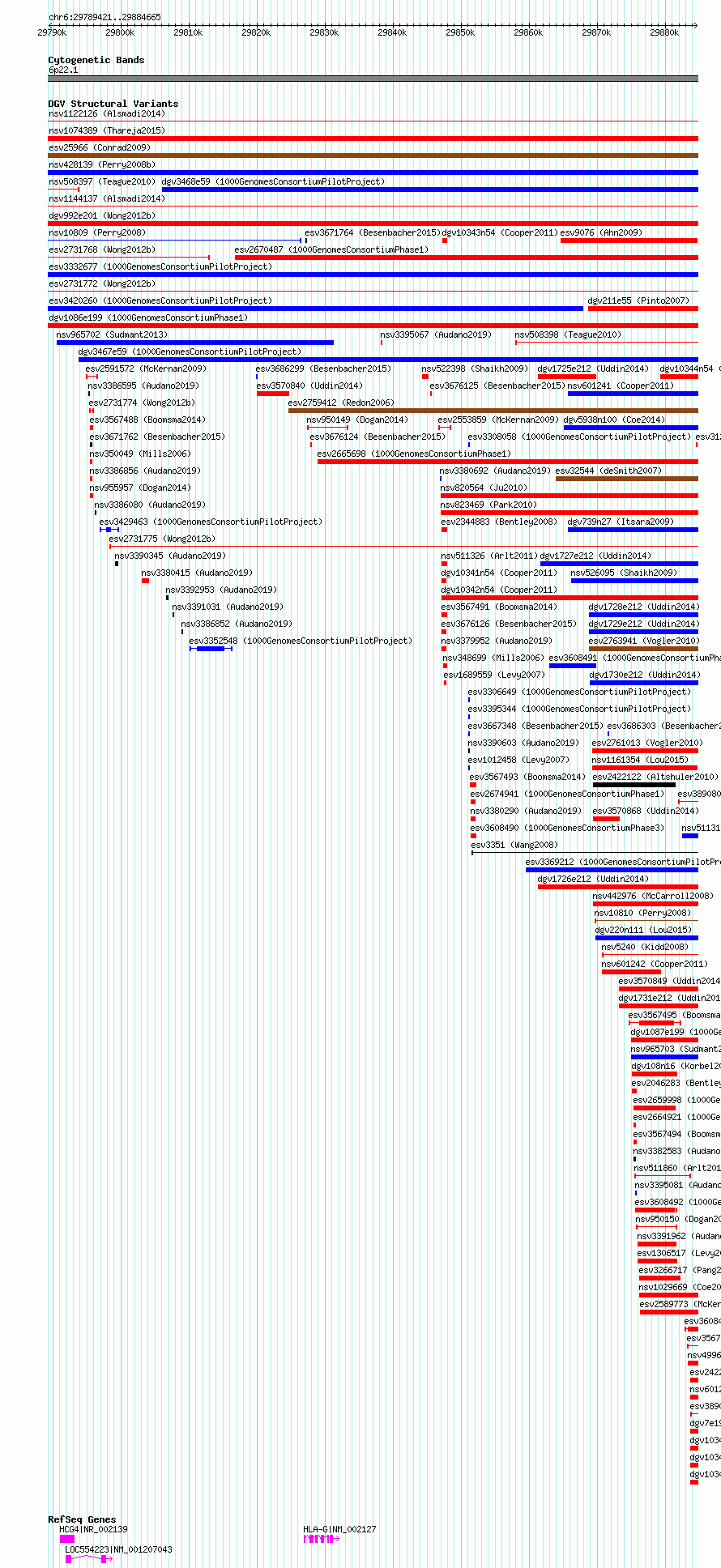Click dgv1725e212 (Uddin2014) label
721x1568 pixels.
(x=593, y=369)
